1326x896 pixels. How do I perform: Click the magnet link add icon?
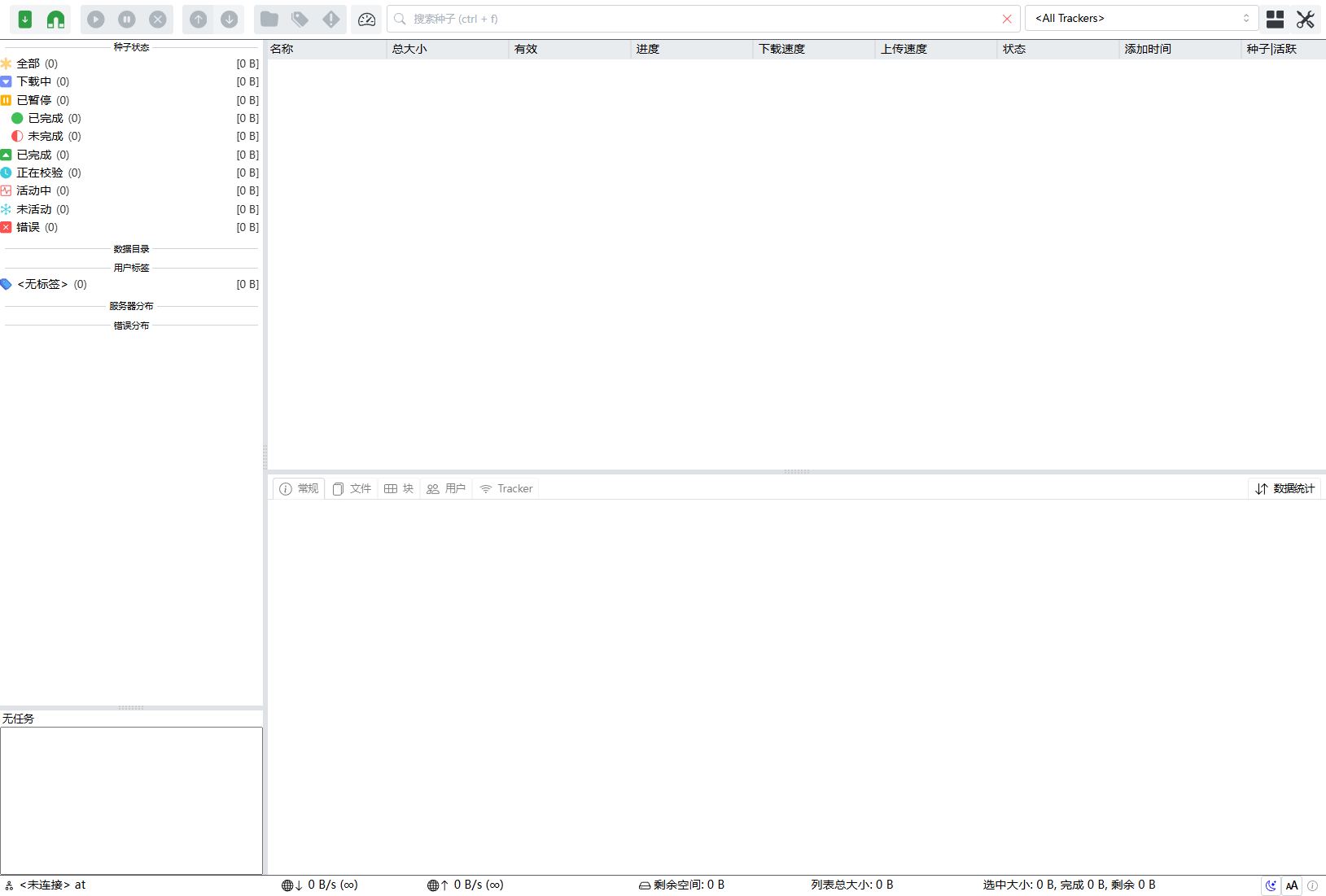click(x=55, y=19)
